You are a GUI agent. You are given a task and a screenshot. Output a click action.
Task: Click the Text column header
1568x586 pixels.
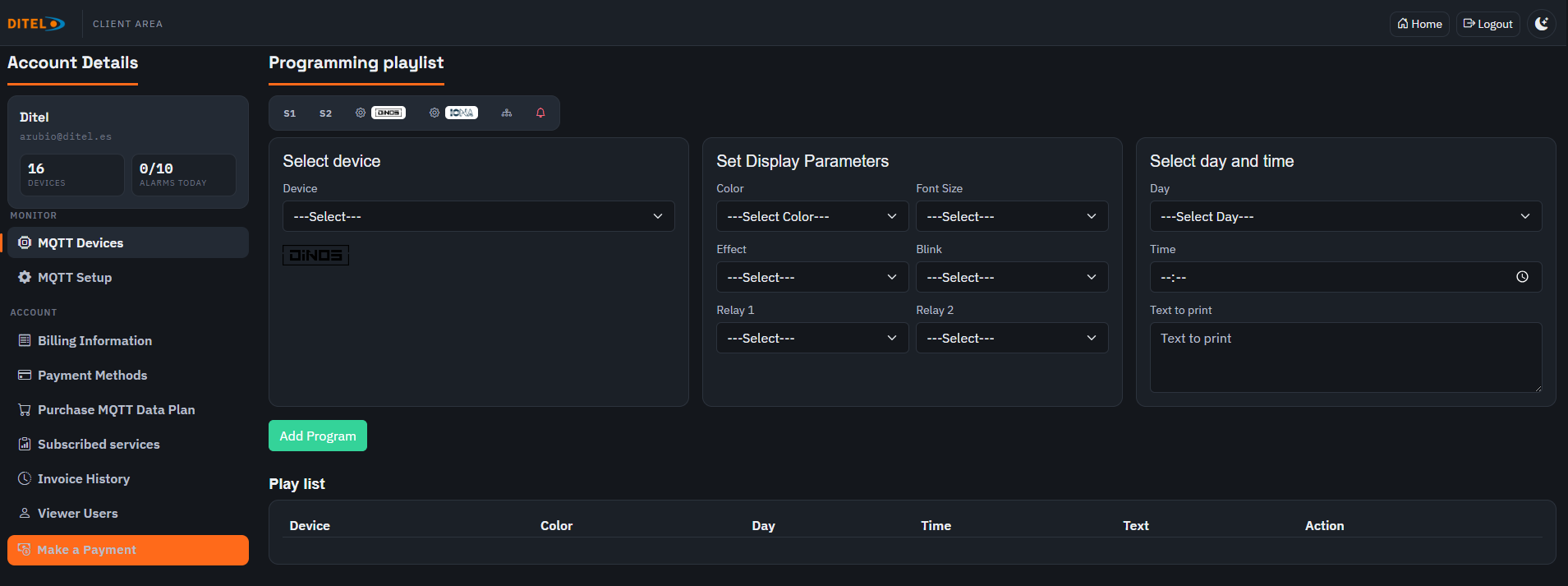1136,525
